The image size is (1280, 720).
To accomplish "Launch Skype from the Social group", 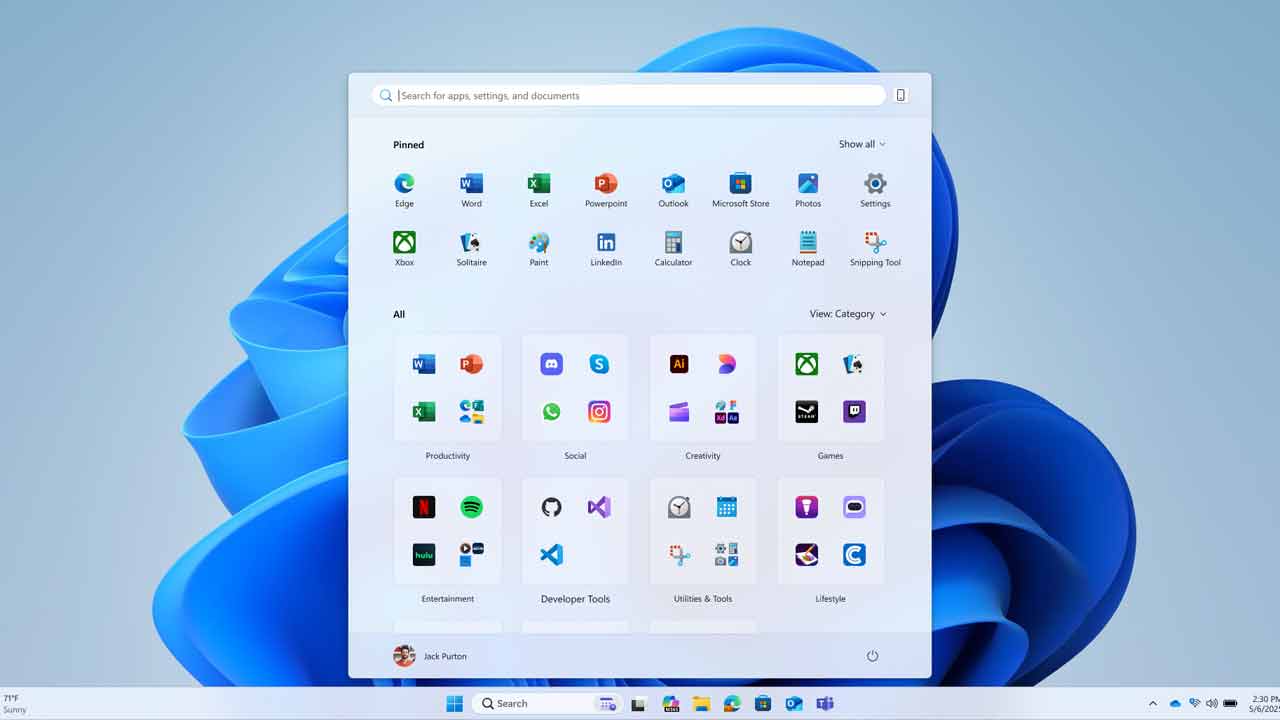I will click(x=599, y=364).
